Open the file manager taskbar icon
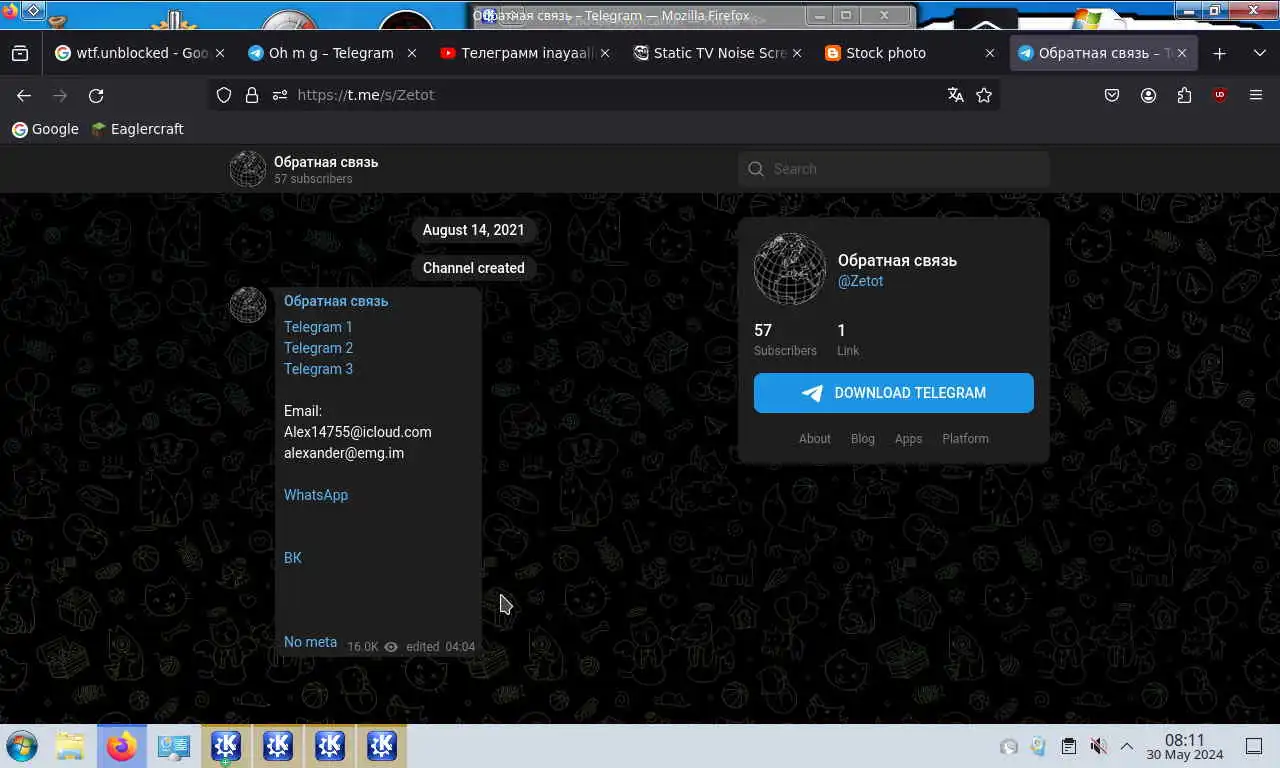The height and width of the screenshot is (768, 1280). point(70,746)
